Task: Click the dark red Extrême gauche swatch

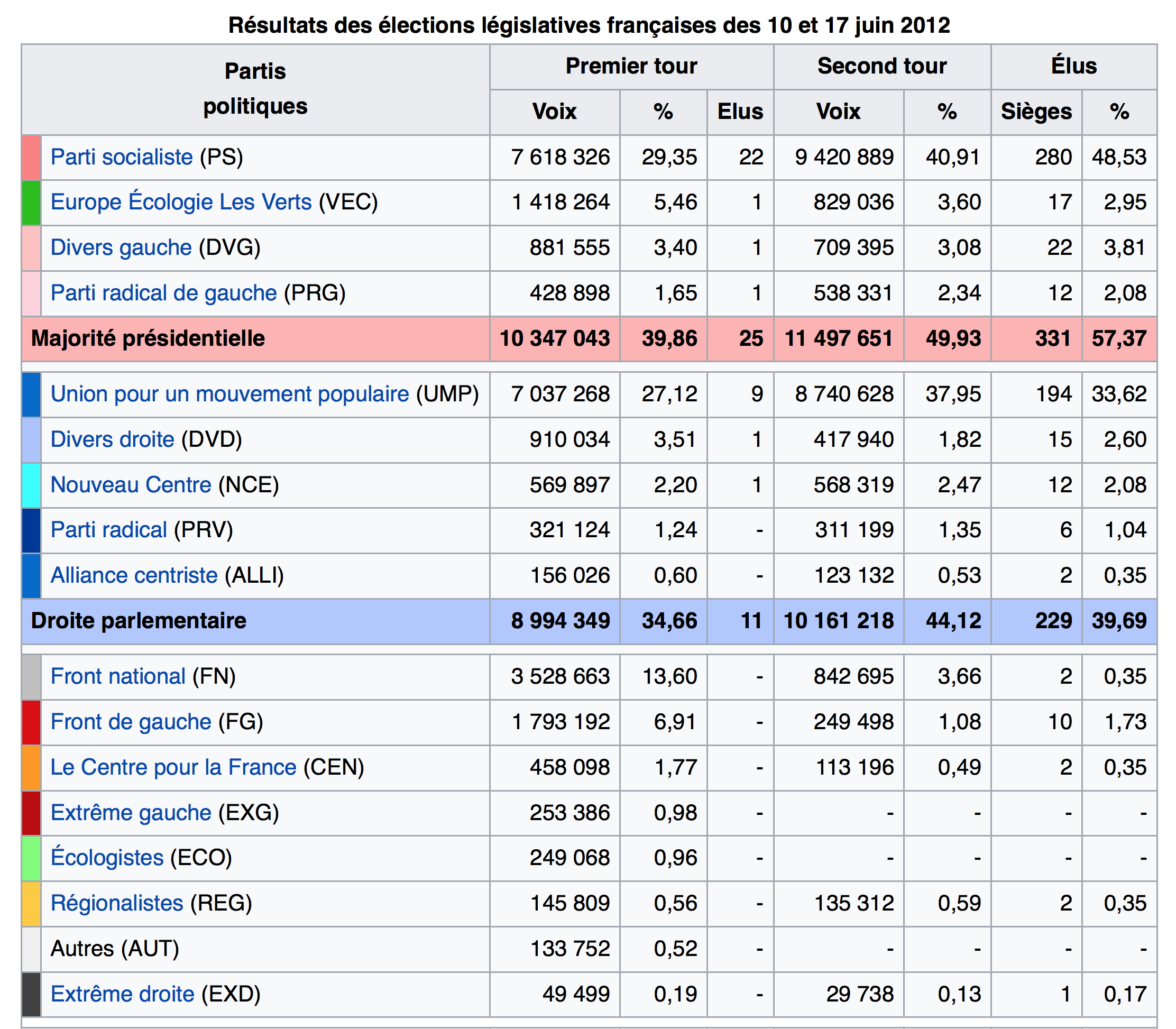Action: [32, 813]
